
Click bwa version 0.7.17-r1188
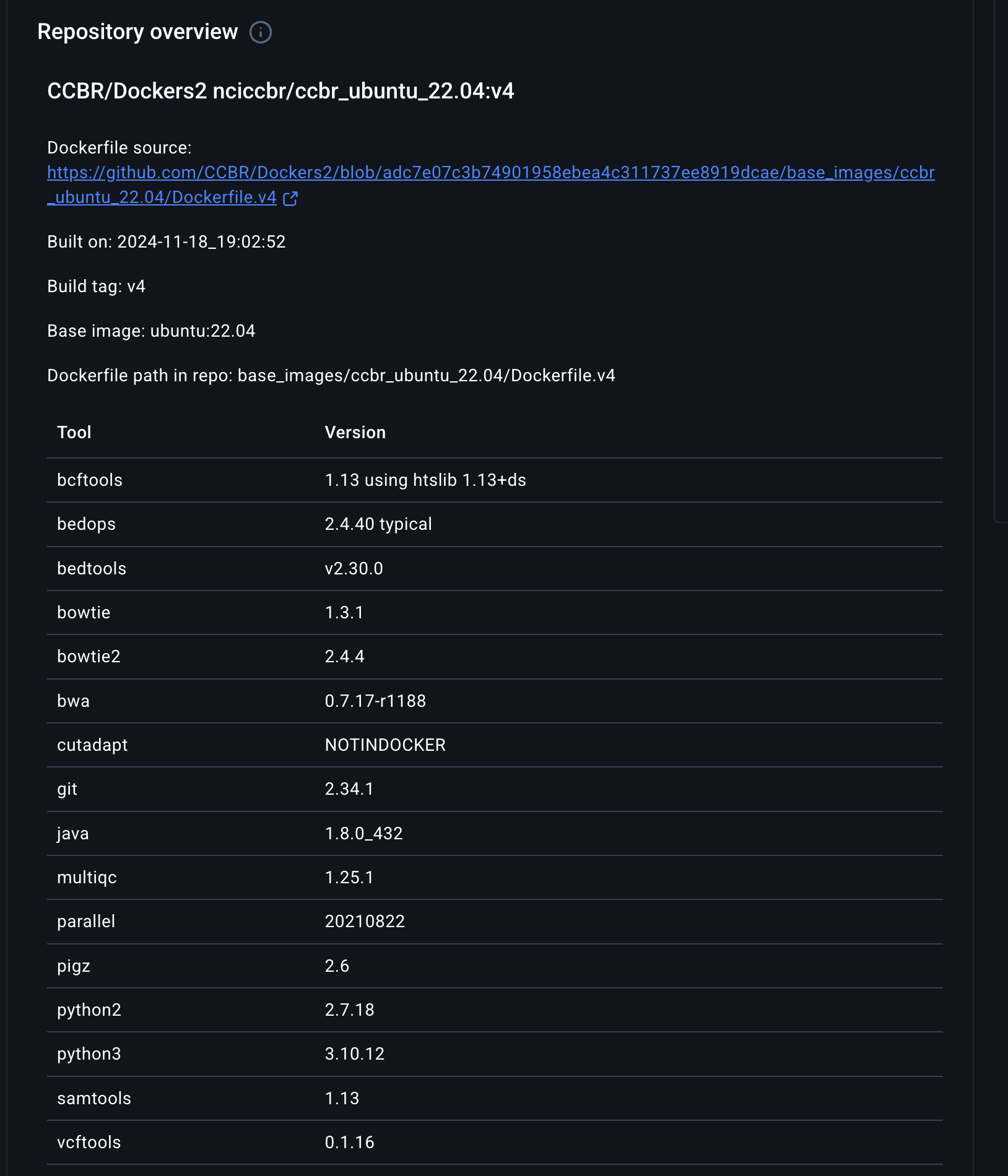375,701
